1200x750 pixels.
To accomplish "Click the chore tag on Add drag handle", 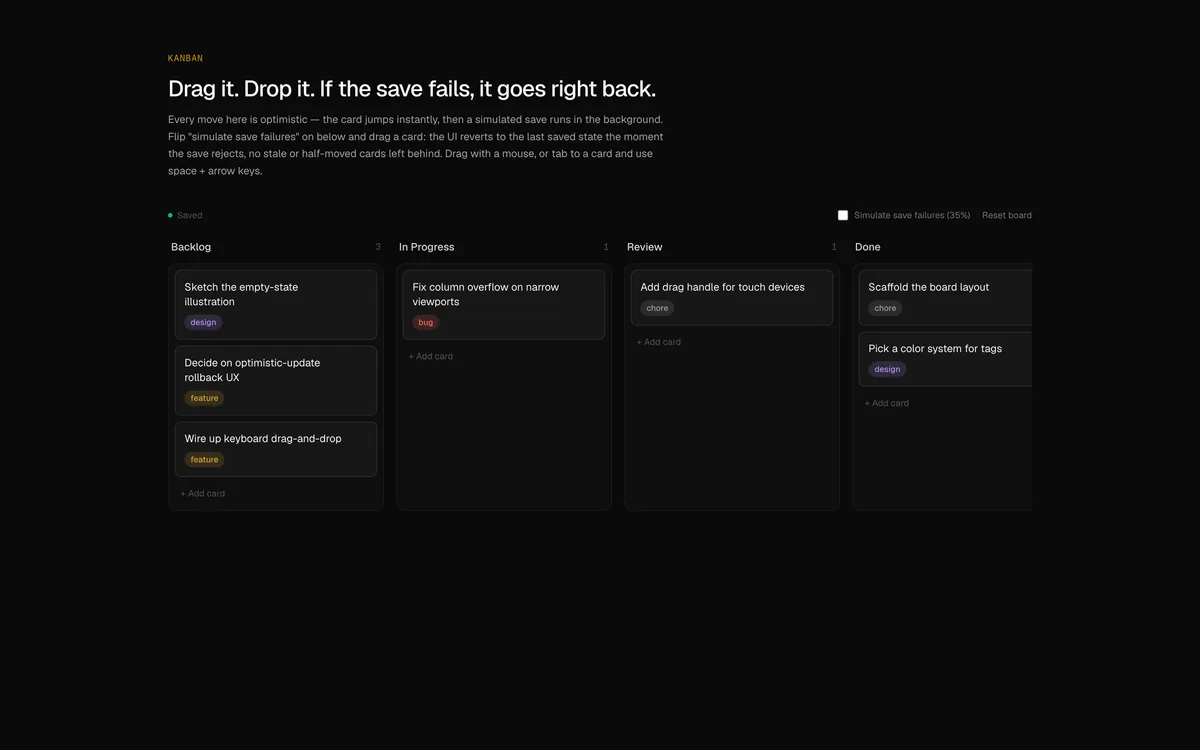I will [657, 308].
